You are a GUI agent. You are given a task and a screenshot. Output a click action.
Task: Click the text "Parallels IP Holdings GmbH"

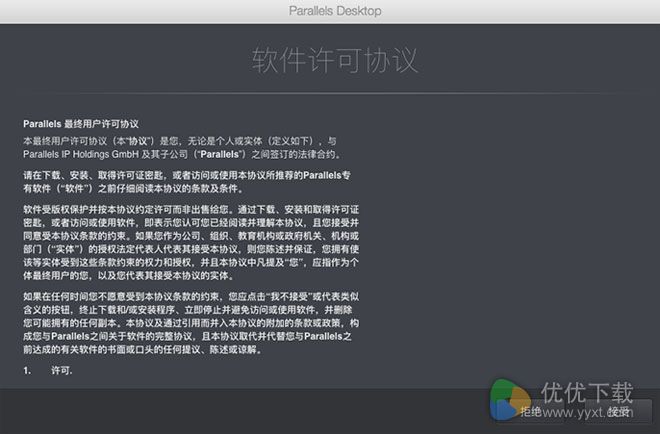click(81, 154)
